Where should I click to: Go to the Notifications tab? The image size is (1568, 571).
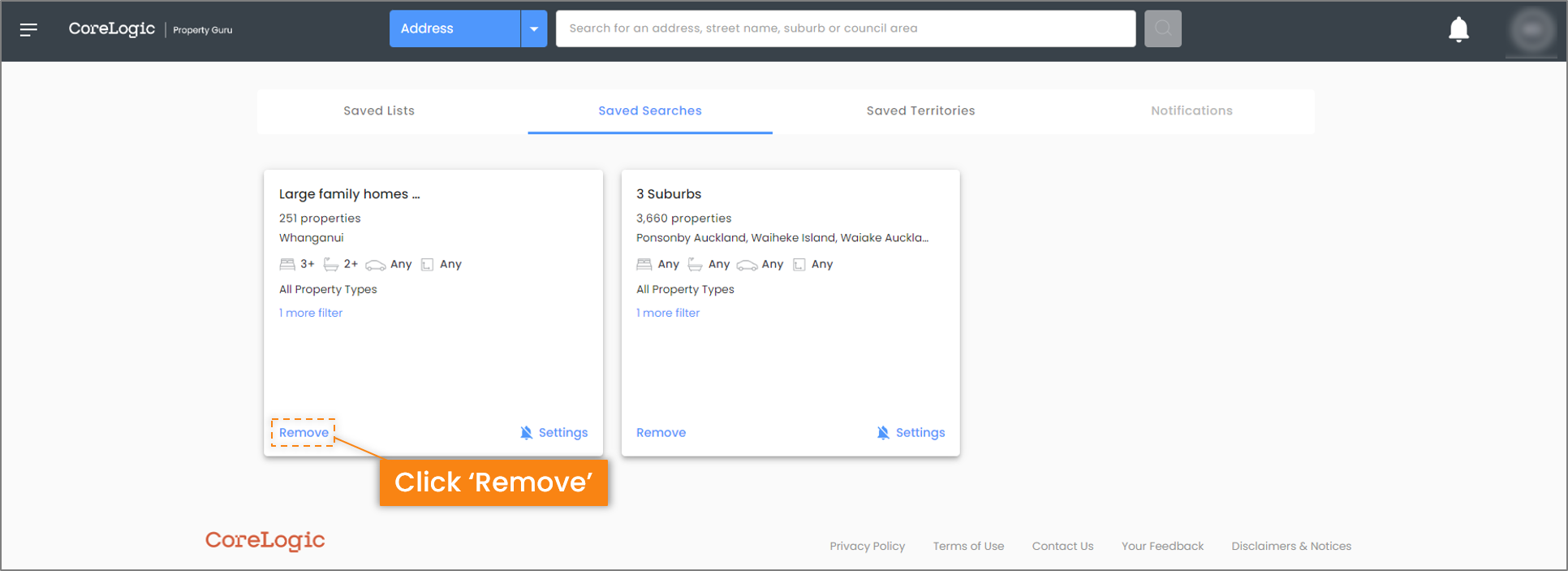tap(1191, 110)
